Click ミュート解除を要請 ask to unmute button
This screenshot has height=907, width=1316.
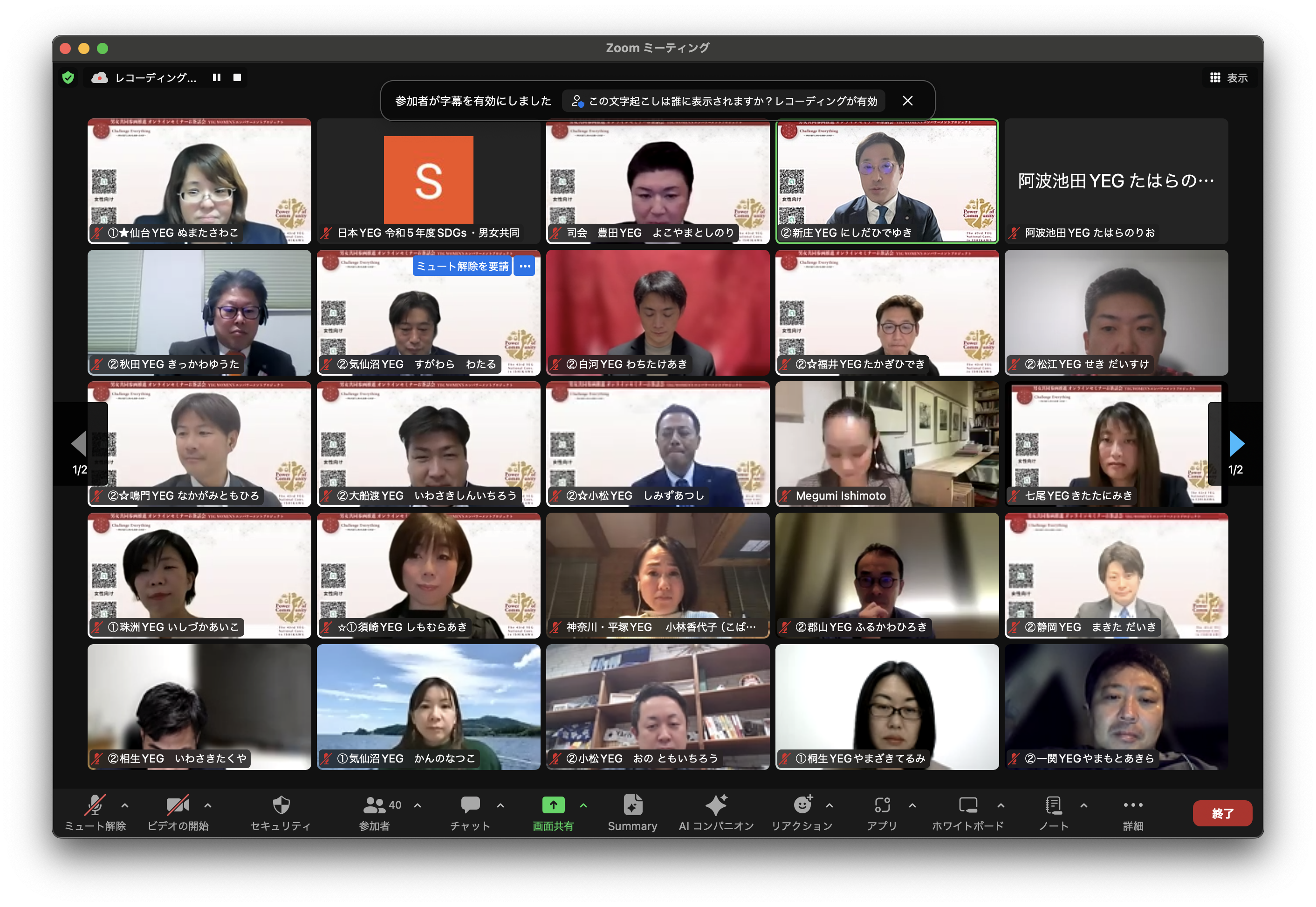coord(462,267)
